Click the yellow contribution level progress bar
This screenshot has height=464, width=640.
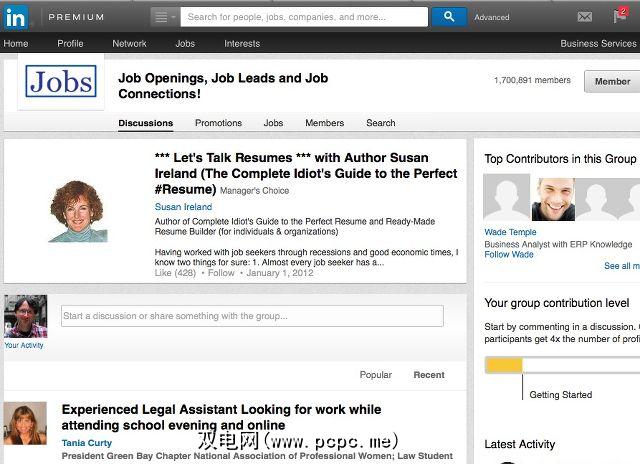coord(504,365)
